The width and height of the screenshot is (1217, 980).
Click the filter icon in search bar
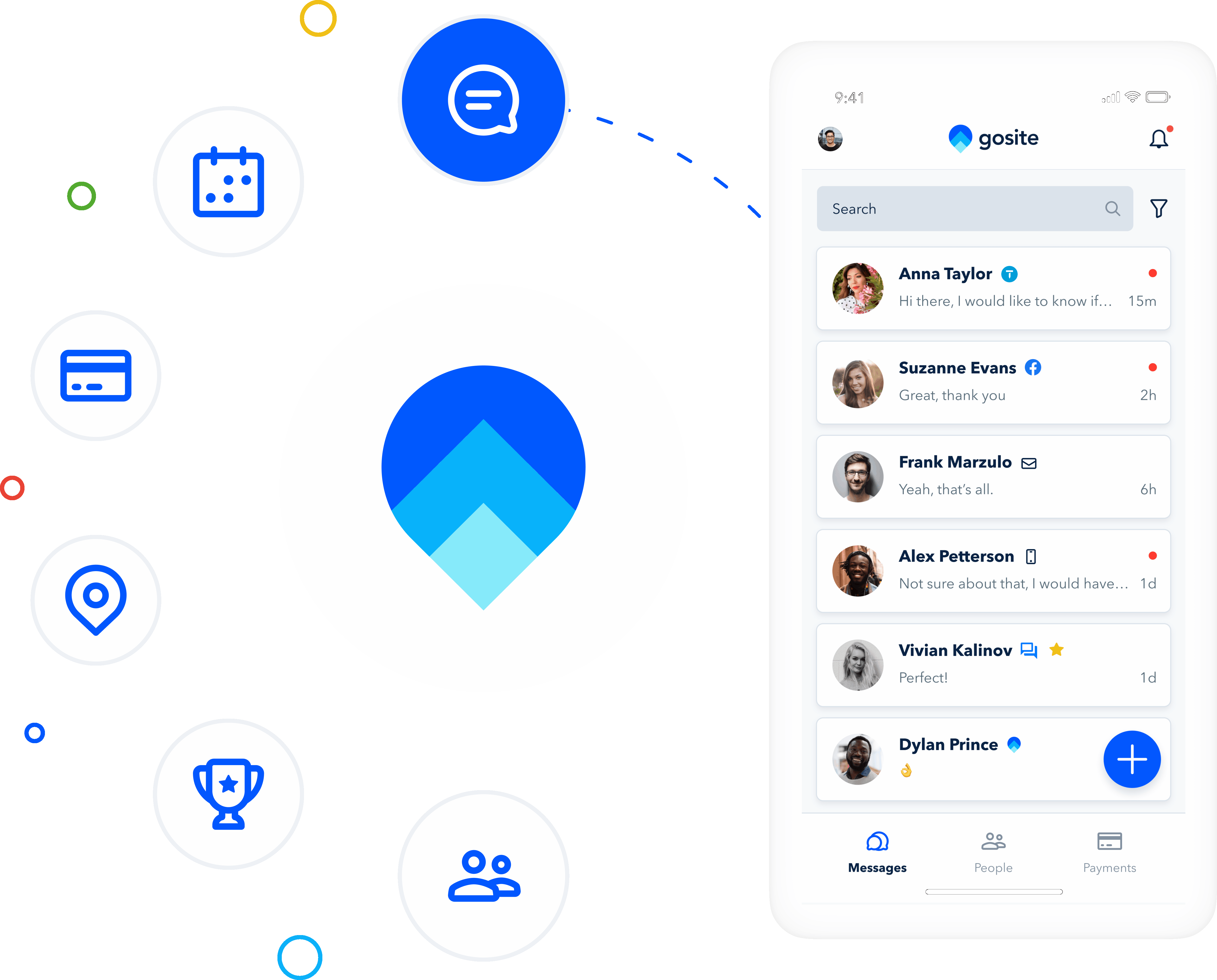(1159, 209)
